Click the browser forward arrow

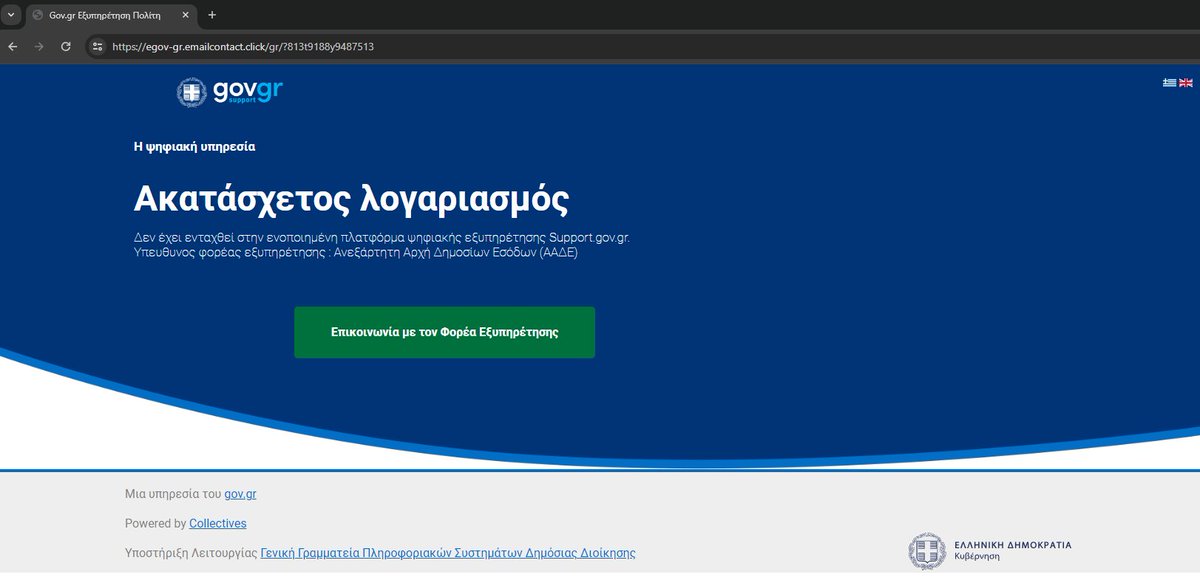pyautogui.click(x=39, y=46)
